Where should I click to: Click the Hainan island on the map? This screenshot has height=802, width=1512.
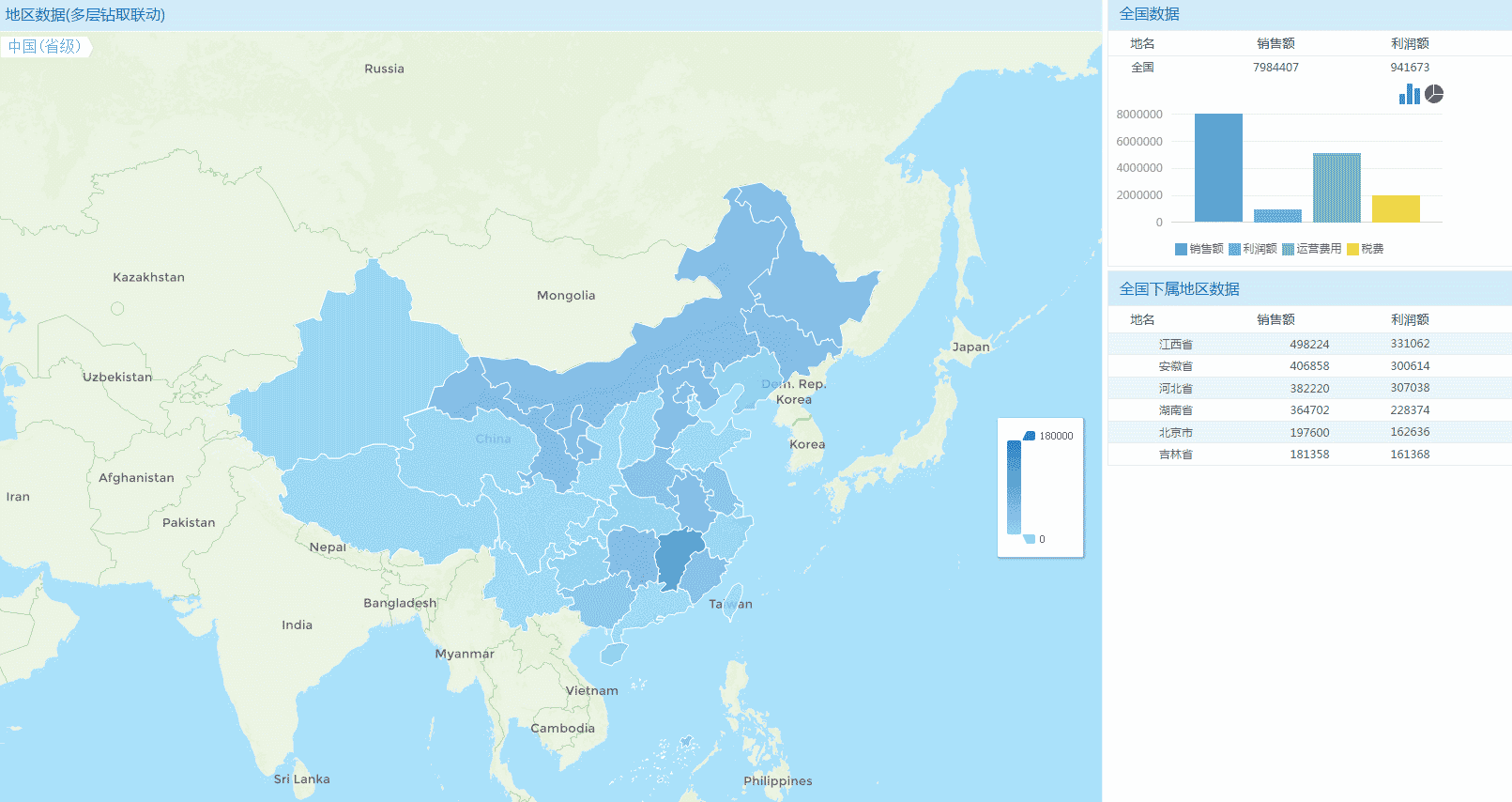click(x=613, y=653)
